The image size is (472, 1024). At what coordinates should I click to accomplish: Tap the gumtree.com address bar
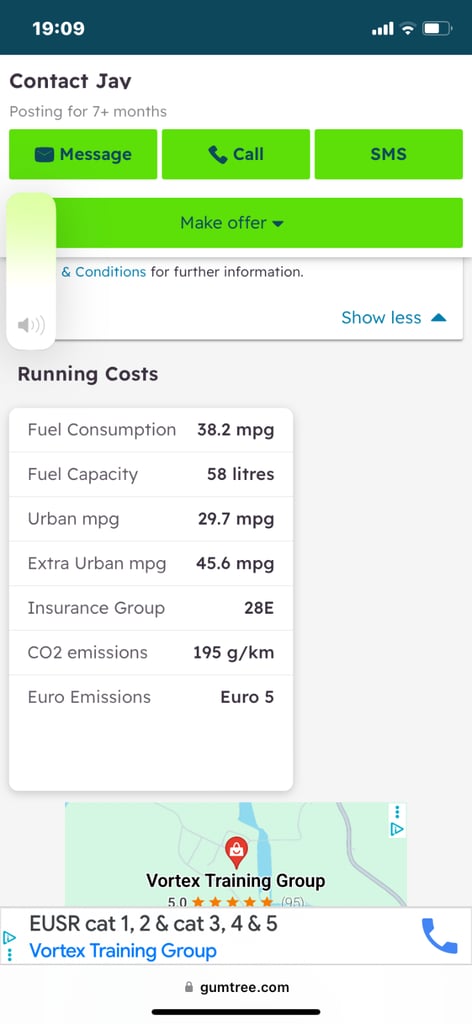click(236, 987)
